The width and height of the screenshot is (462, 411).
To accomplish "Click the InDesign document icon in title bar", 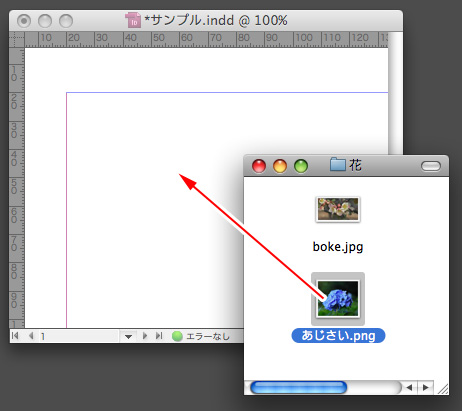I will [x=133, y=20].
